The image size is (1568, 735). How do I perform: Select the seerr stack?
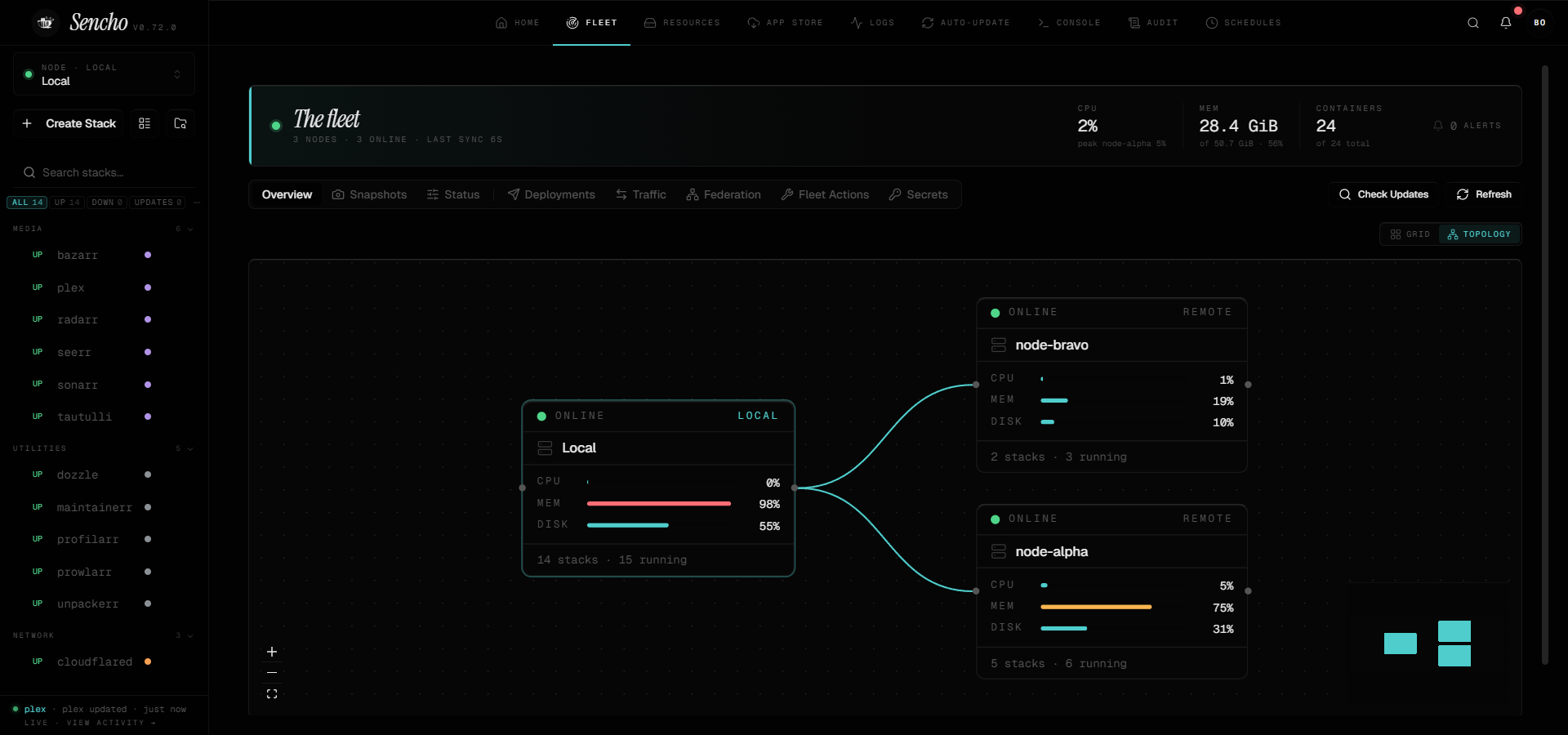click(104, 352)
